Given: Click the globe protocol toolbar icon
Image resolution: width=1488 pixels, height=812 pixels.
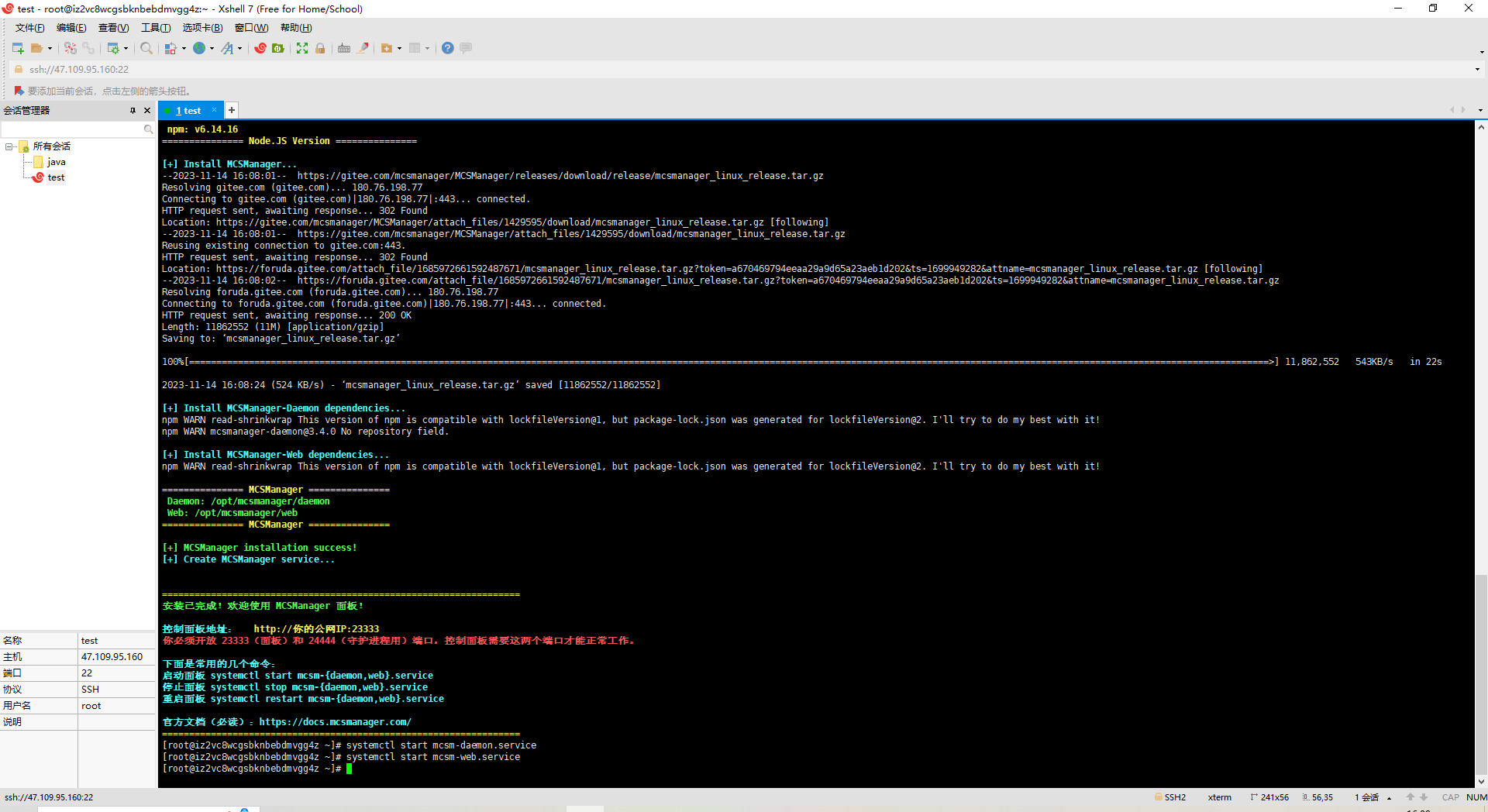Looking at the screenshot, I should (200, 48).
